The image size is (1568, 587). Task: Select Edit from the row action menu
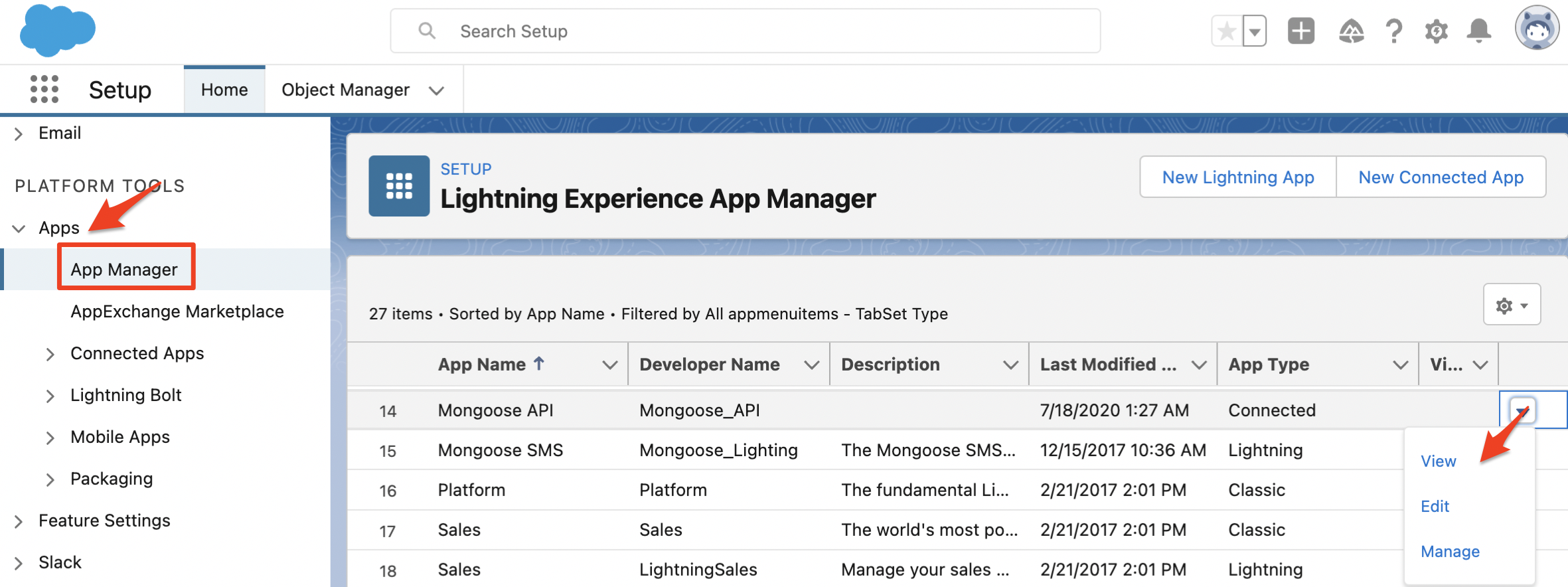point(1435,507)
